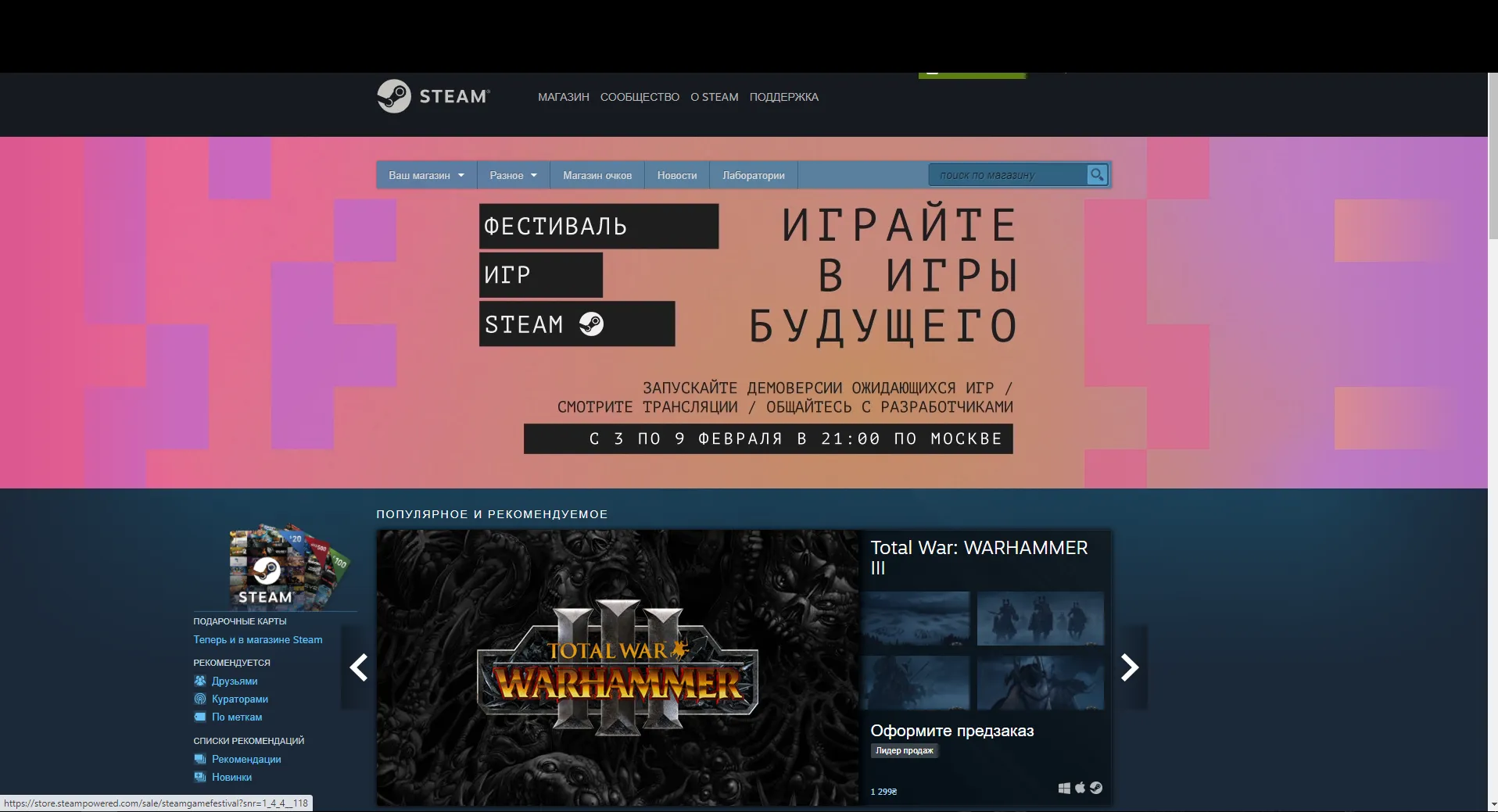This screenshot has width=1498, height=812.
Task: Click the Steam logo in header
Action: point(434,96)
